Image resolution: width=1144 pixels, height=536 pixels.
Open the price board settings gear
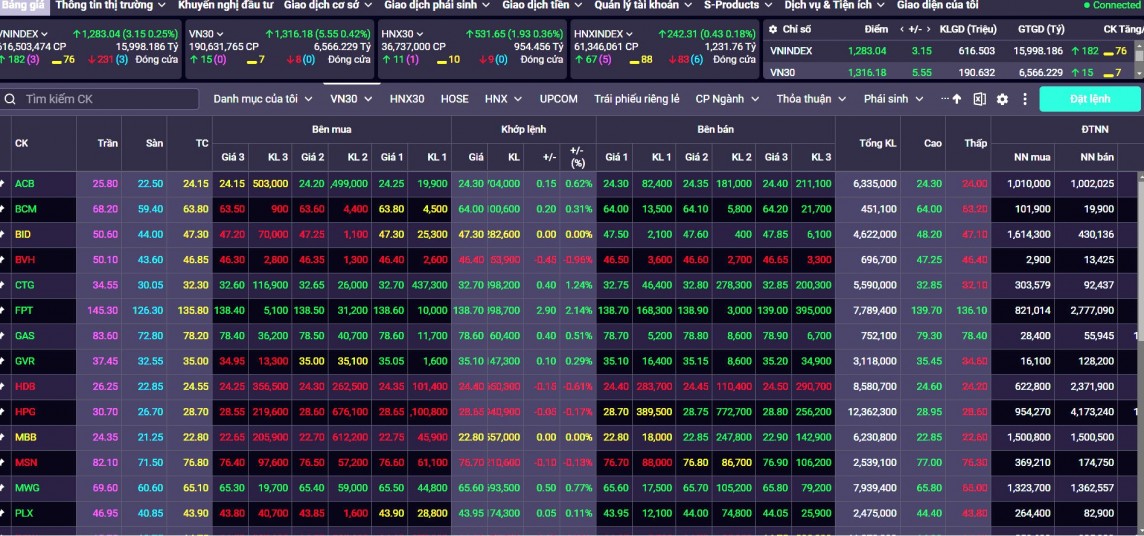point(1002,99)
